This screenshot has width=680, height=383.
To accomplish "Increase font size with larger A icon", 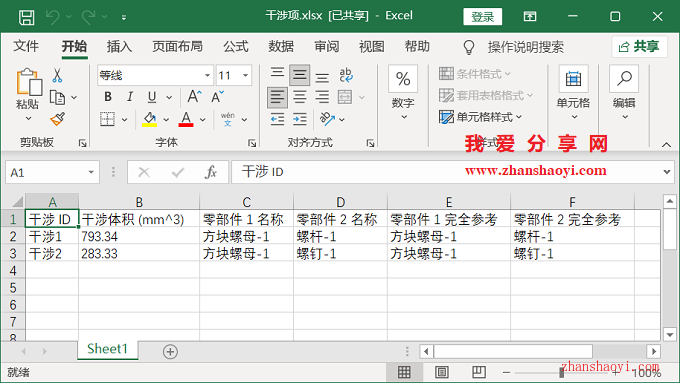I will (194, 96).
